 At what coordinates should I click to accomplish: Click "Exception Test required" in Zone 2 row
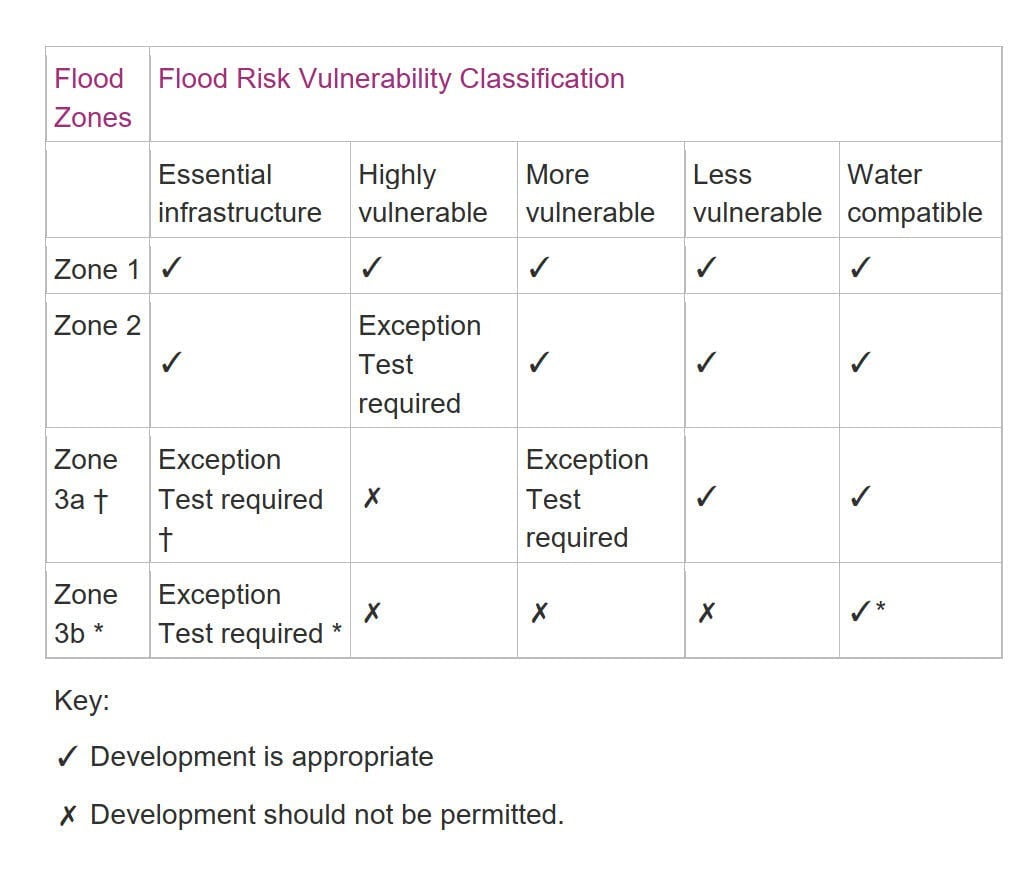click(419, 364)
